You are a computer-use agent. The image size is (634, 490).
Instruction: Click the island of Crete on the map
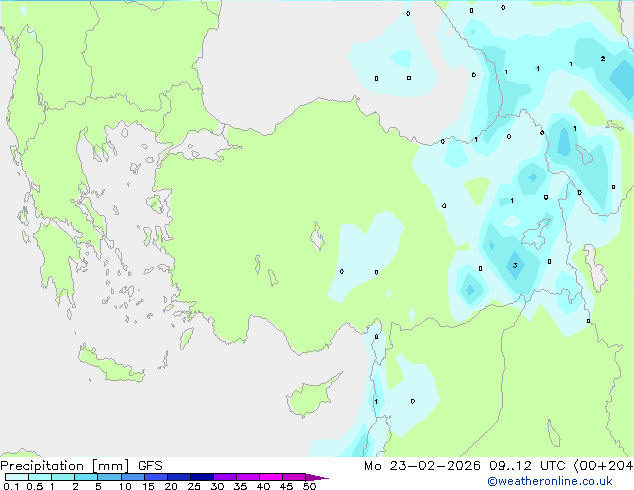pyautogui.click(x=111, y=365)
